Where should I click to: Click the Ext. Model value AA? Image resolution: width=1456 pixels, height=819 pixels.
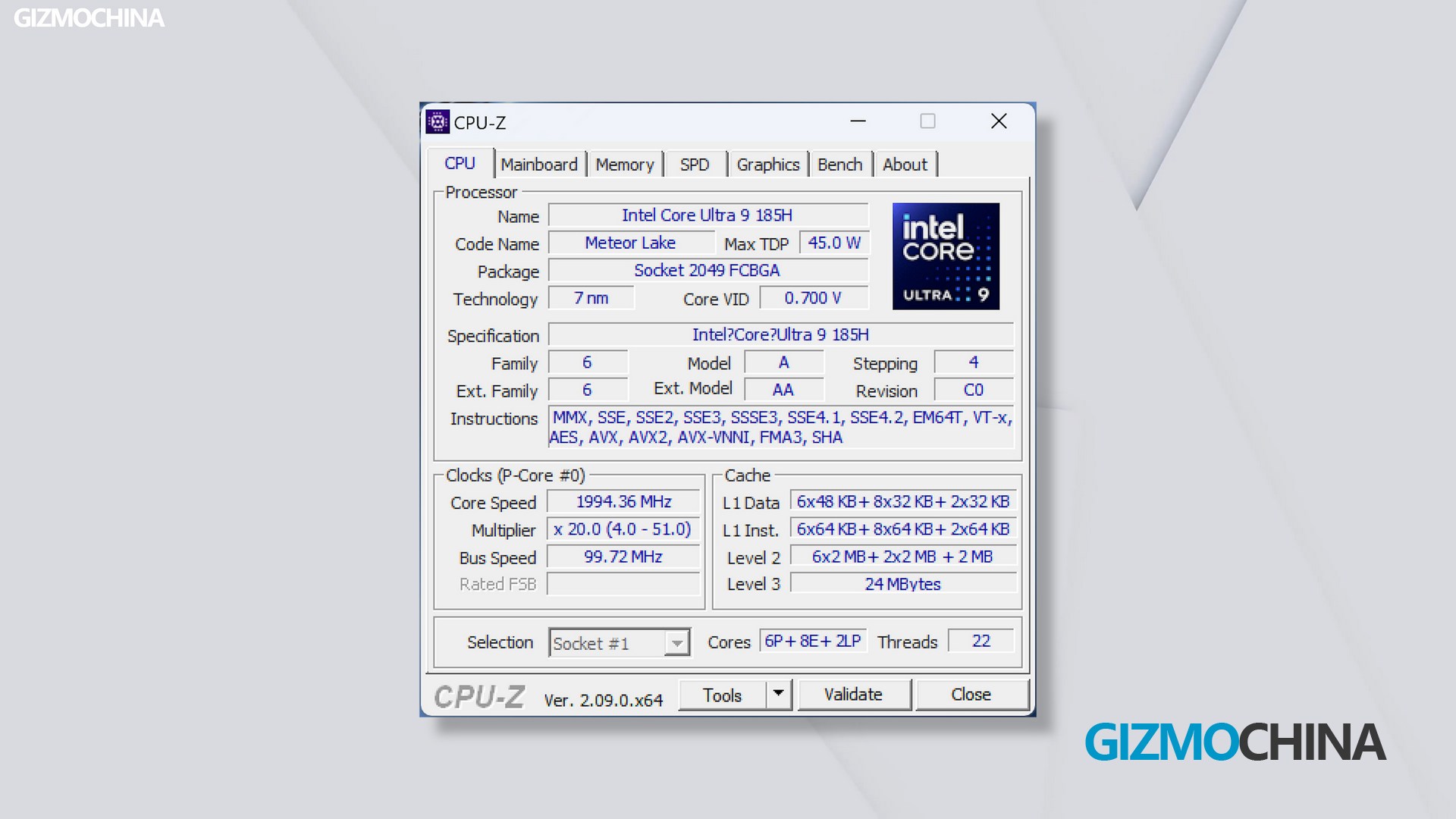(784, 390)
